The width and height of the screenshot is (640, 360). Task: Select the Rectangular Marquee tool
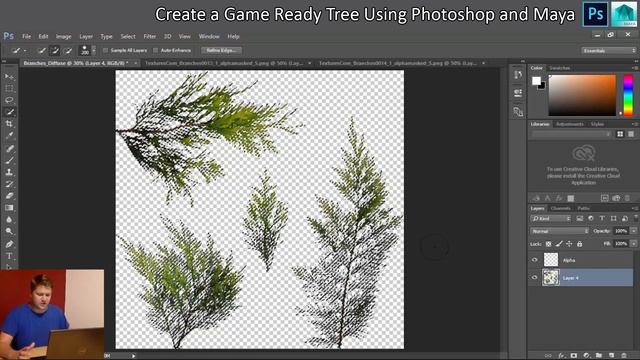pyautogui.click(x=9, y=88)
